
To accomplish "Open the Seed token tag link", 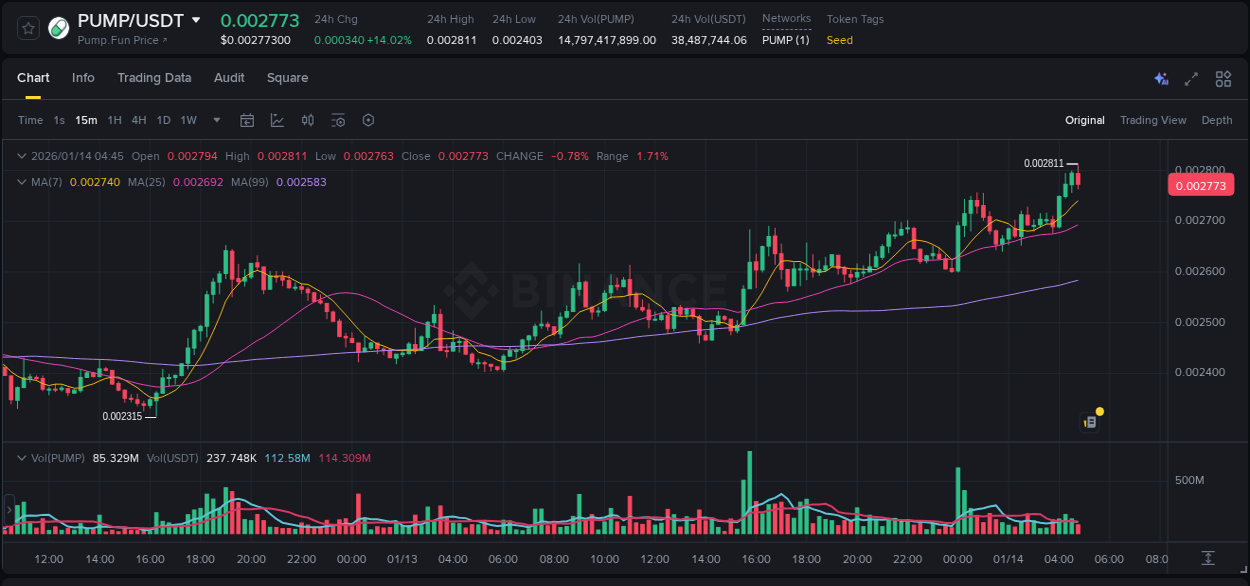I will coord(840,40).
